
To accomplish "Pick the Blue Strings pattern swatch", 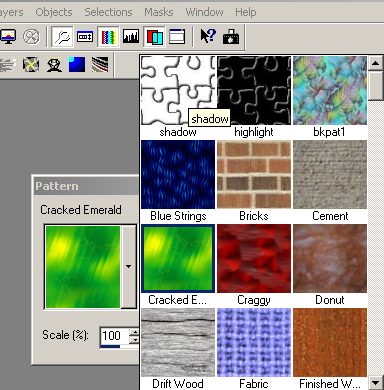I will [x=178, y=174].
